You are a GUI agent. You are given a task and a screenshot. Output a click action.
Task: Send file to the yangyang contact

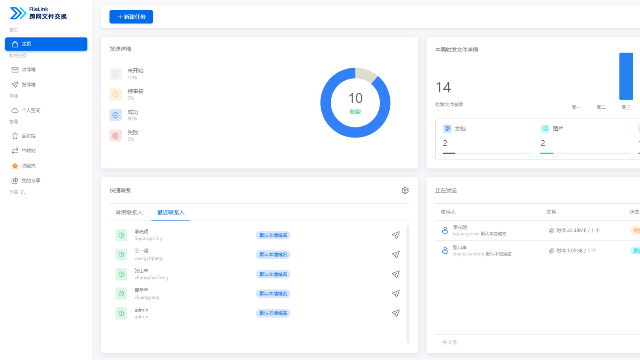[x=396, y=293]
